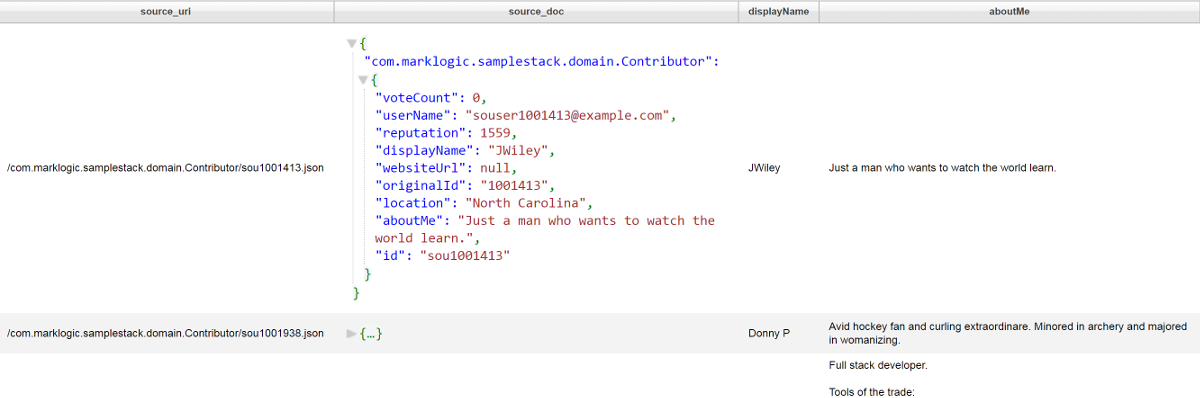The width and height of the screenshot is (1200, 398).
Task: Click the source_uri column header
Action: pos(166,11)
